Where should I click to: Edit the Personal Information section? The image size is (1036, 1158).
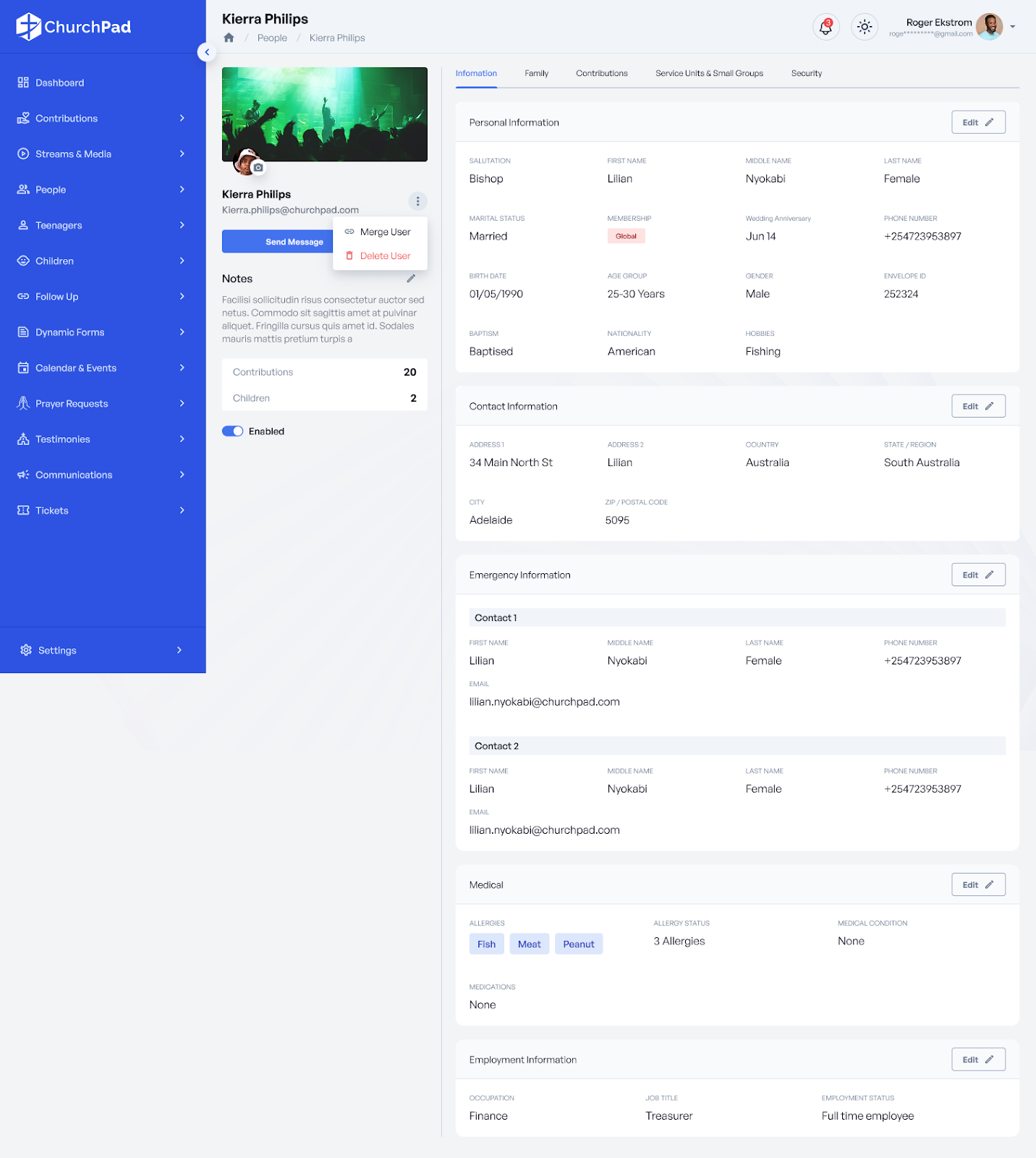[x=977, y=122]
